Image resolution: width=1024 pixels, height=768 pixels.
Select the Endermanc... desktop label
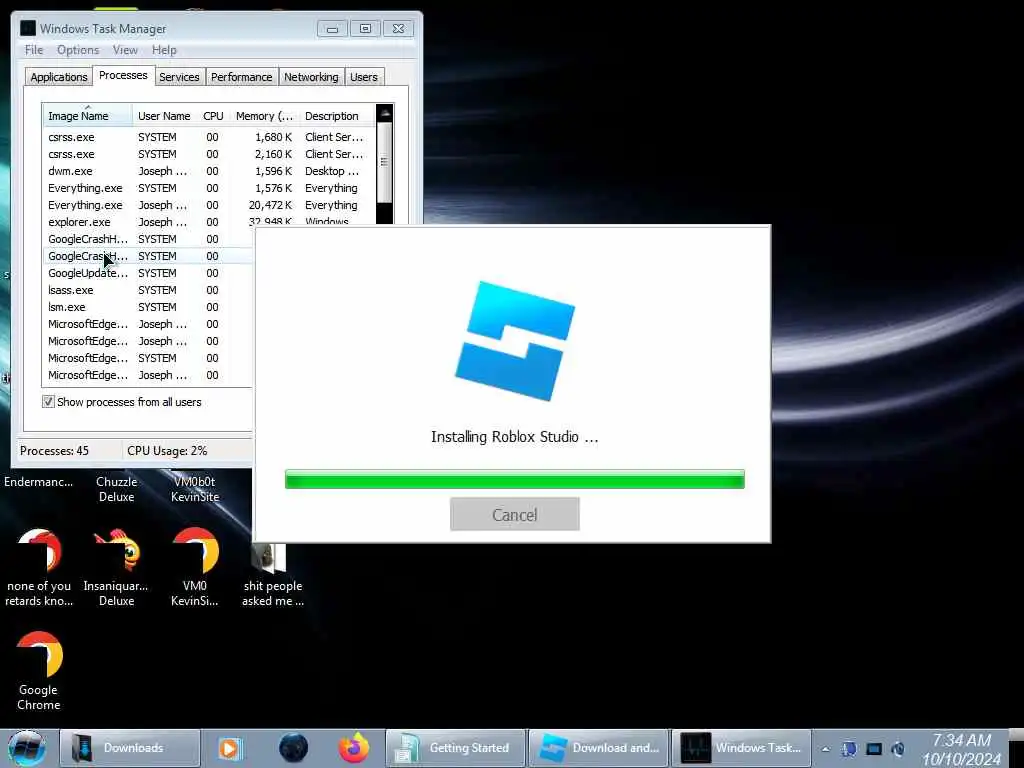(x=39, y=482)
